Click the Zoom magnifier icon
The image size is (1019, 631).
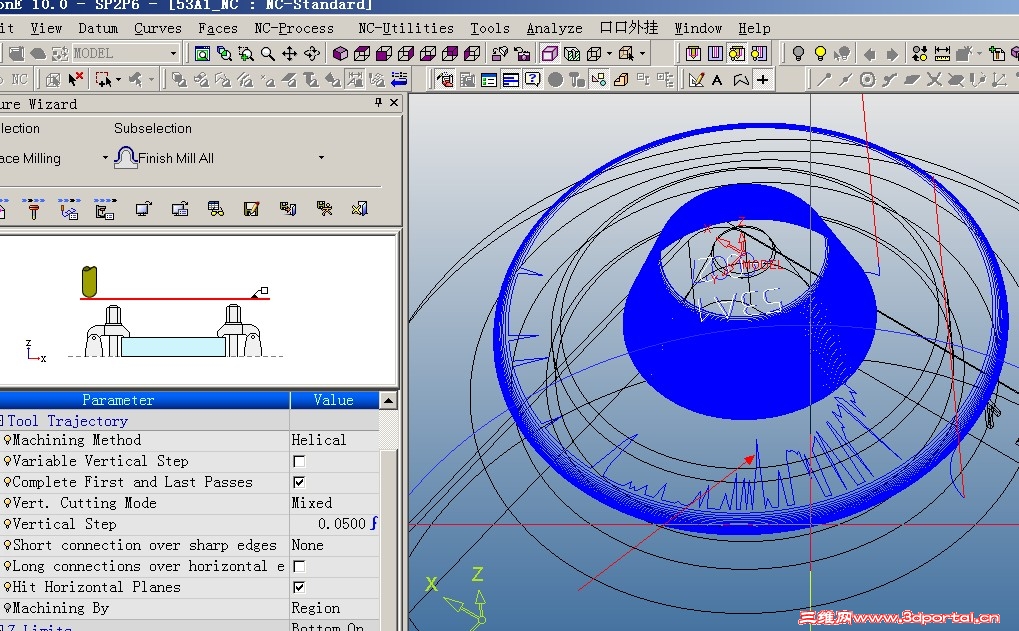pyautogui.click(x=267, y=54)
